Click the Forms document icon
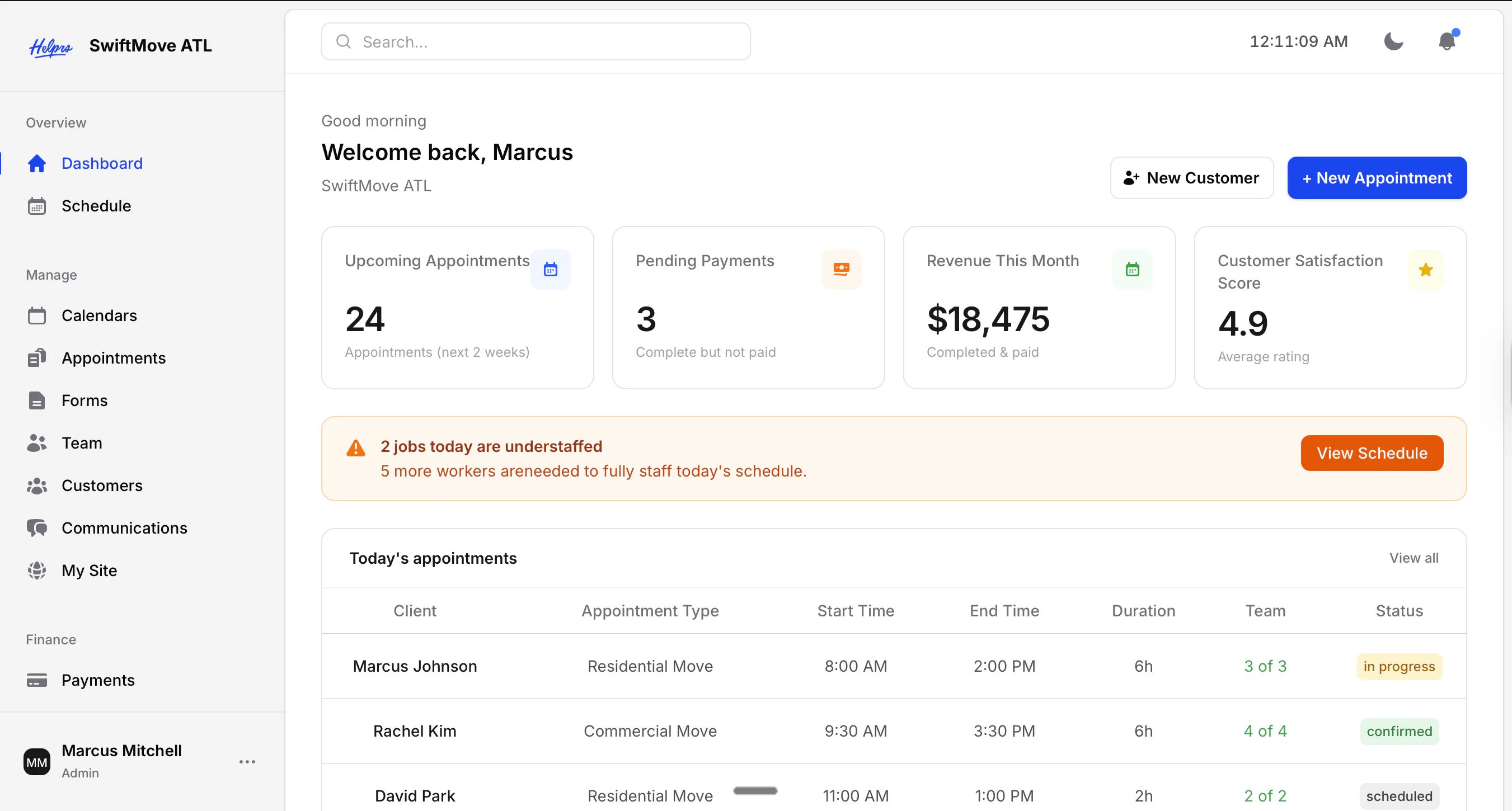1512x811 pixels. (x=37, y=401)
